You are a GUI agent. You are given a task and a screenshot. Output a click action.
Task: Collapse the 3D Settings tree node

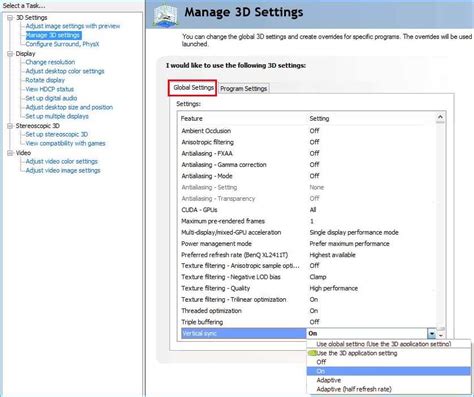coord(10,17)
